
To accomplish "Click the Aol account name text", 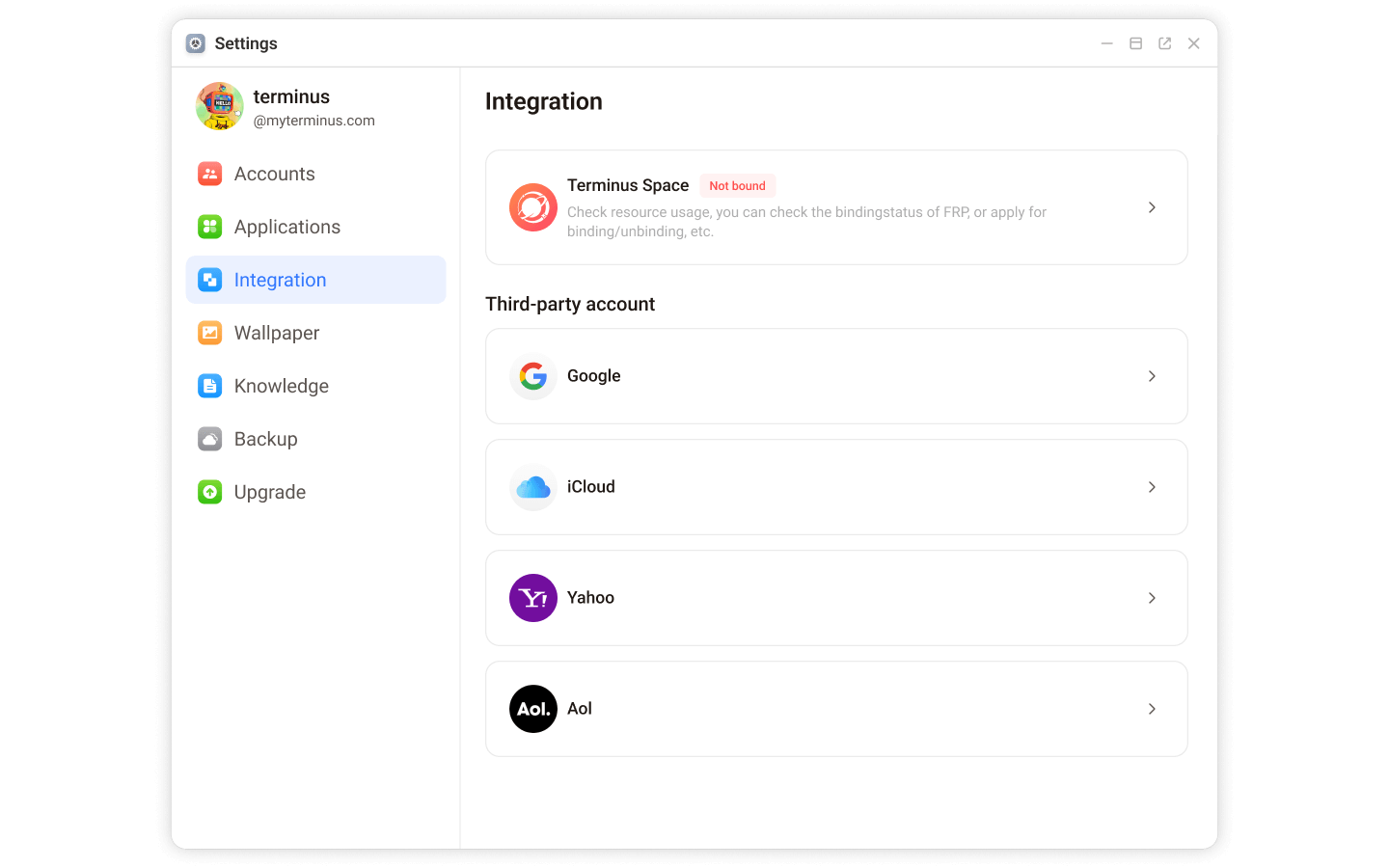I will tap(580, 709).
